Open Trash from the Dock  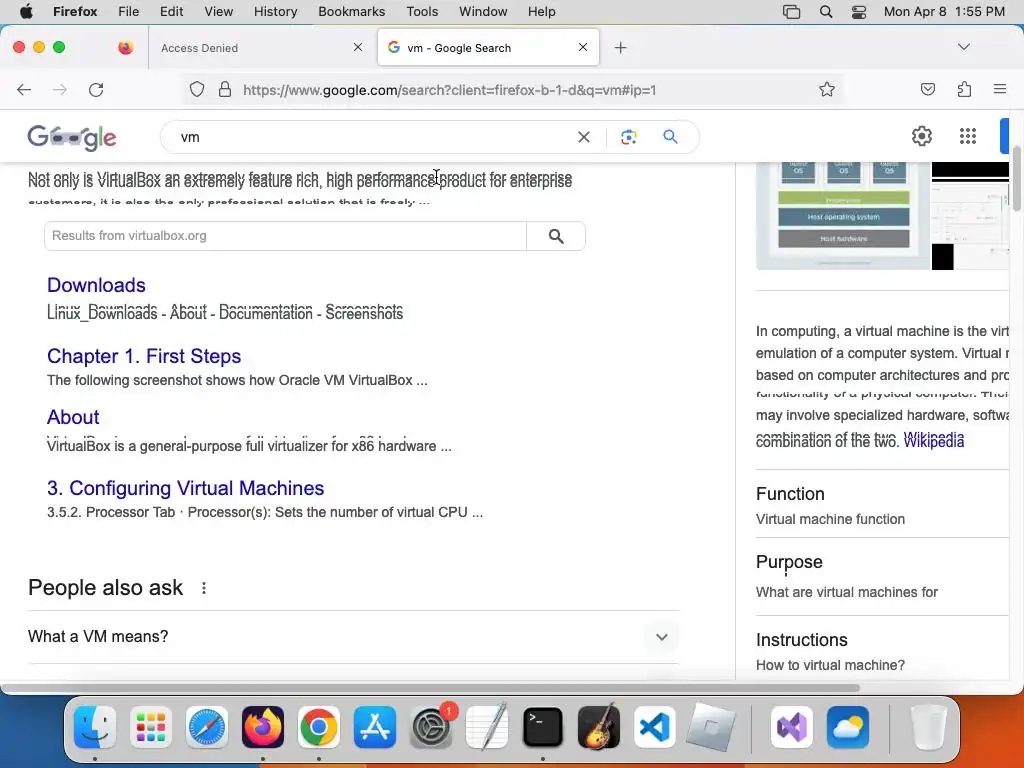(x=929, y=727)
